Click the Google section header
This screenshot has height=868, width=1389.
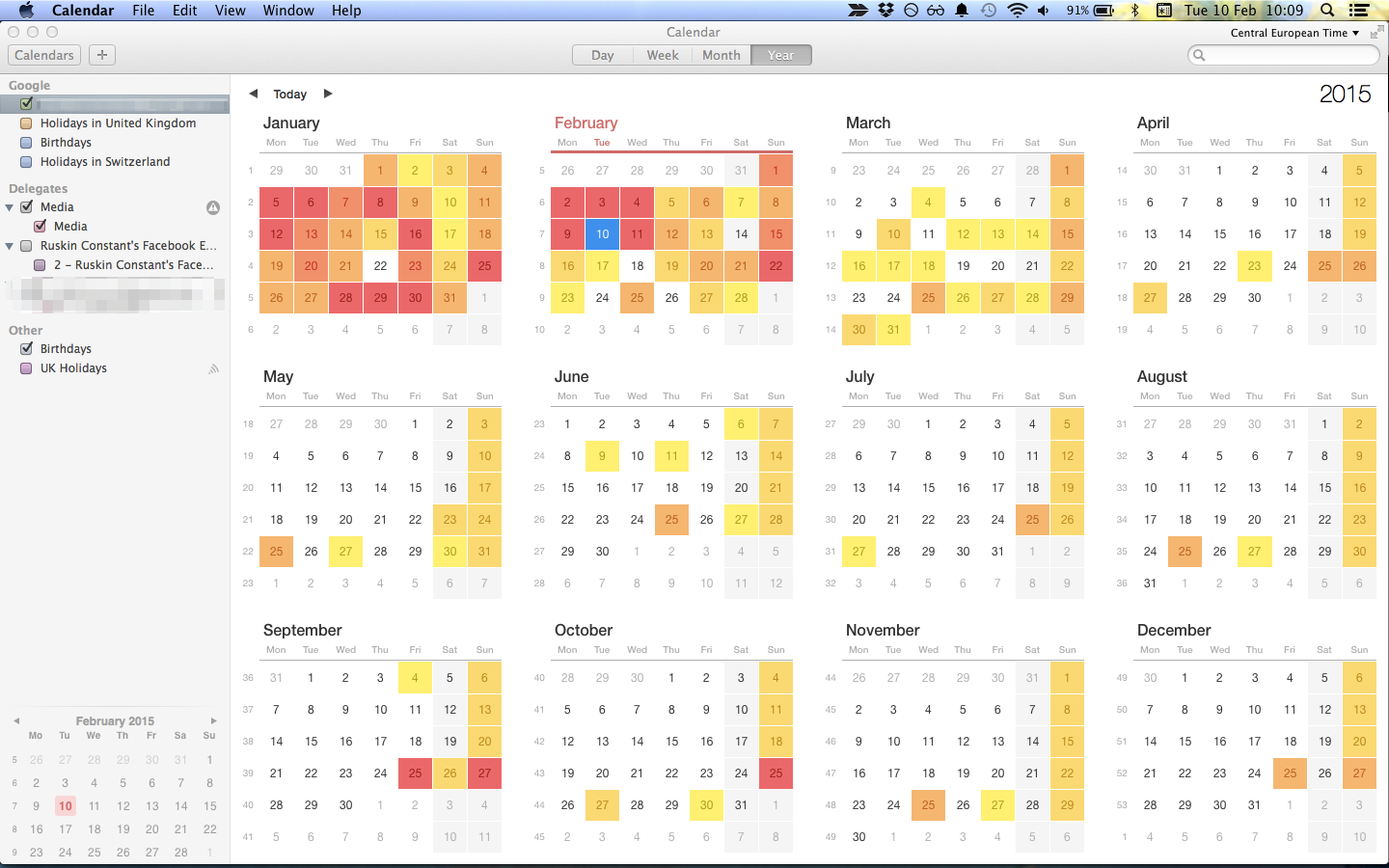[30, 85]
